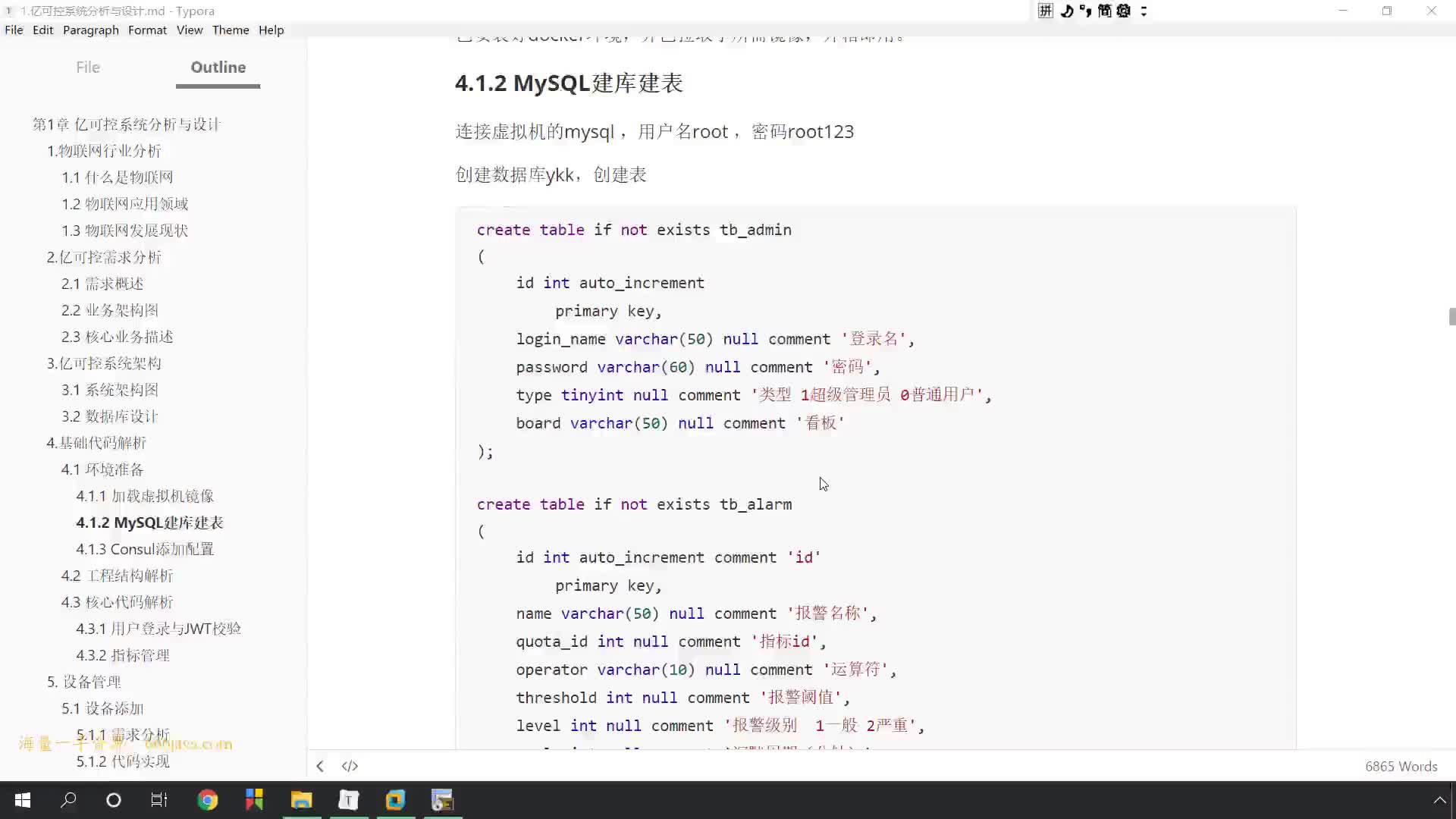
Task: Open the Format menu
Action: click(147, 30)
